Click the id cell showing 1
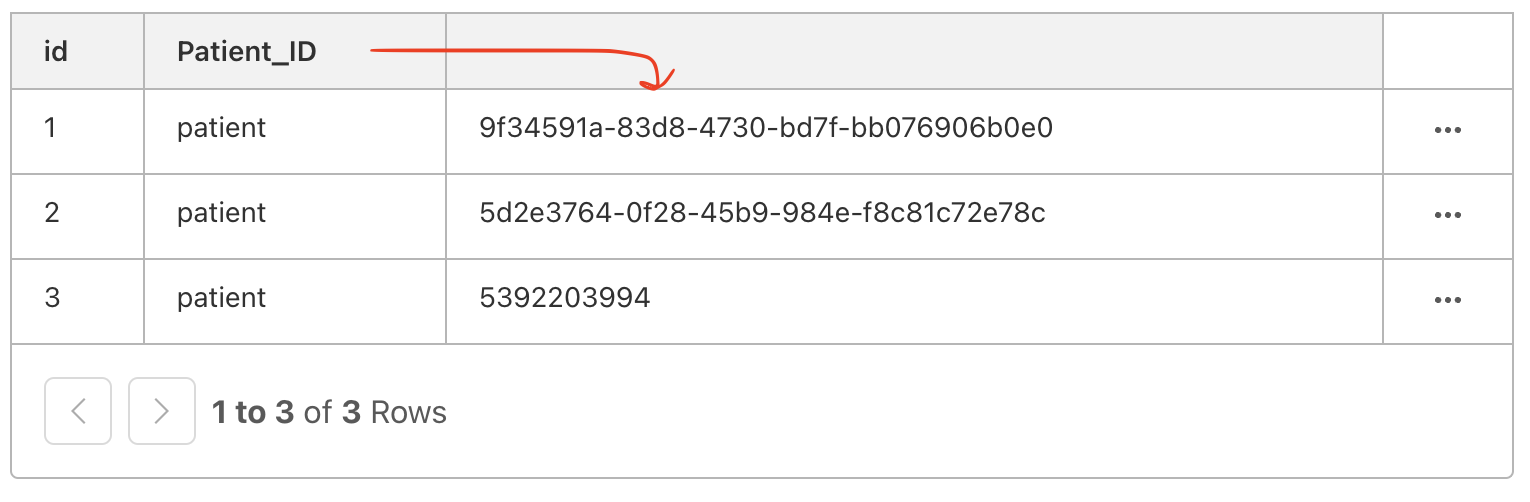 (x=78, y=131)
